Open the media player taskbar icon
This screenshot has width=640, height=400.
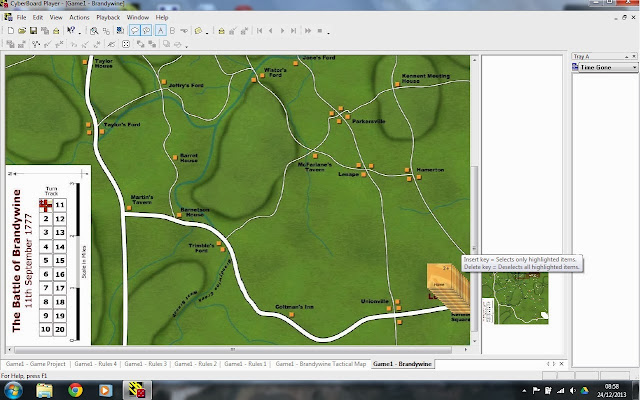click(x=105, y=391)
